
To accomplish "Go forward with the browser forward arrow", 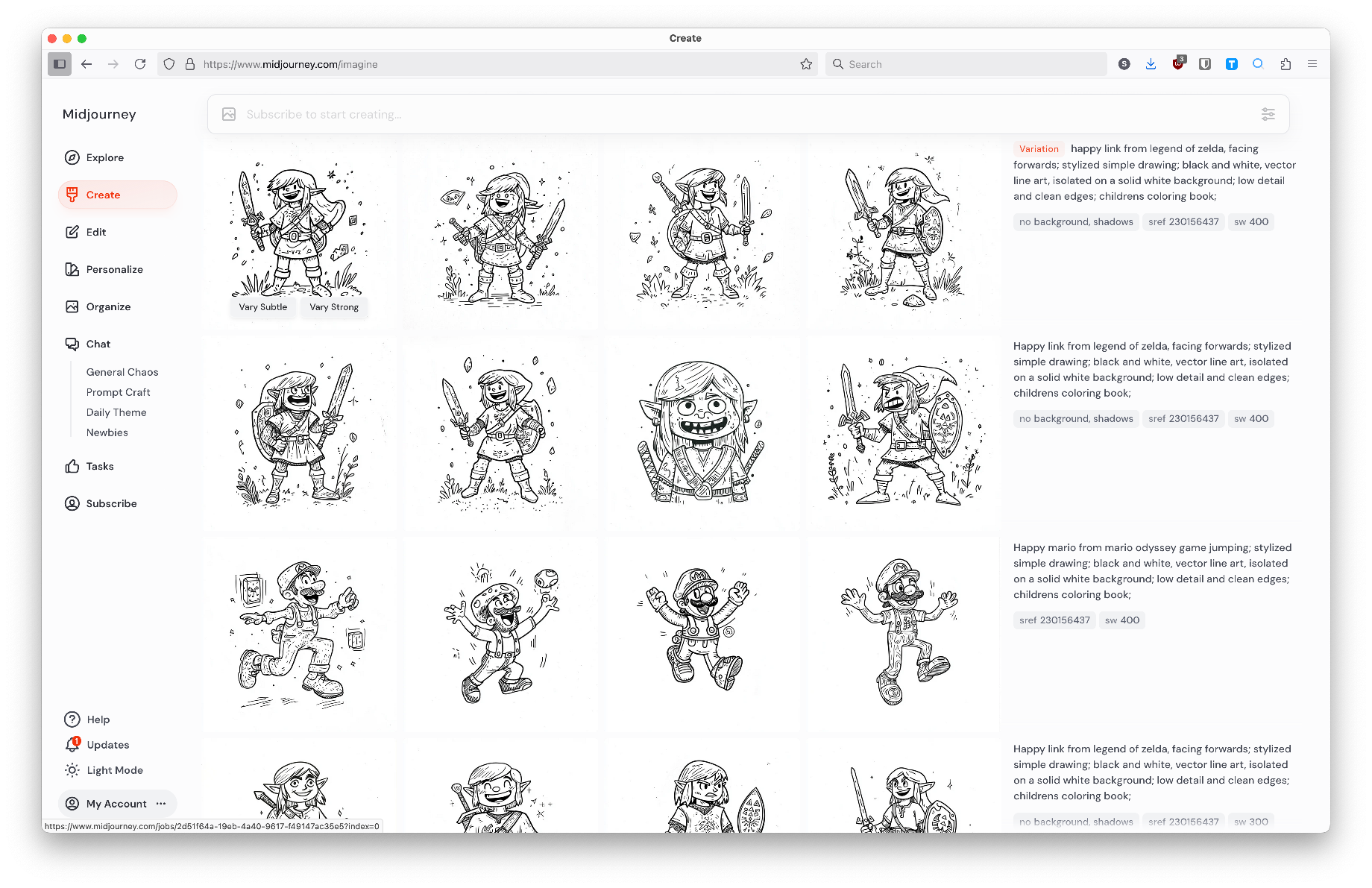I will tap(113, 64).
